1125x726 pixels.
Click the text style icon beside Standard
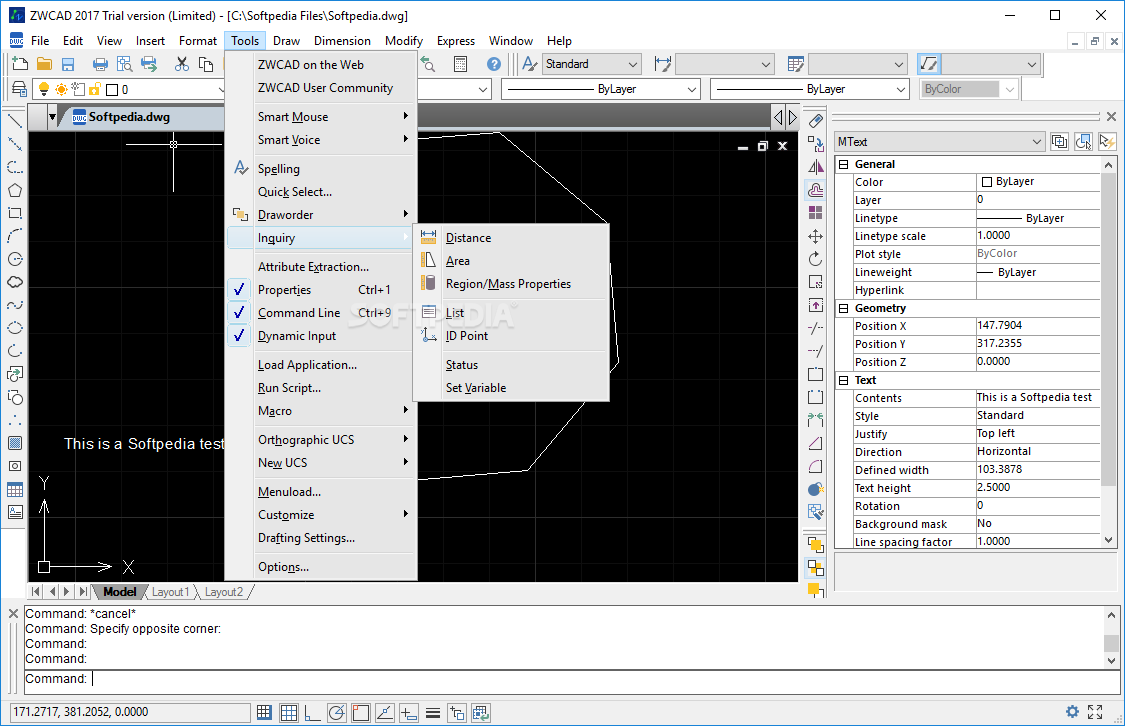529,64
